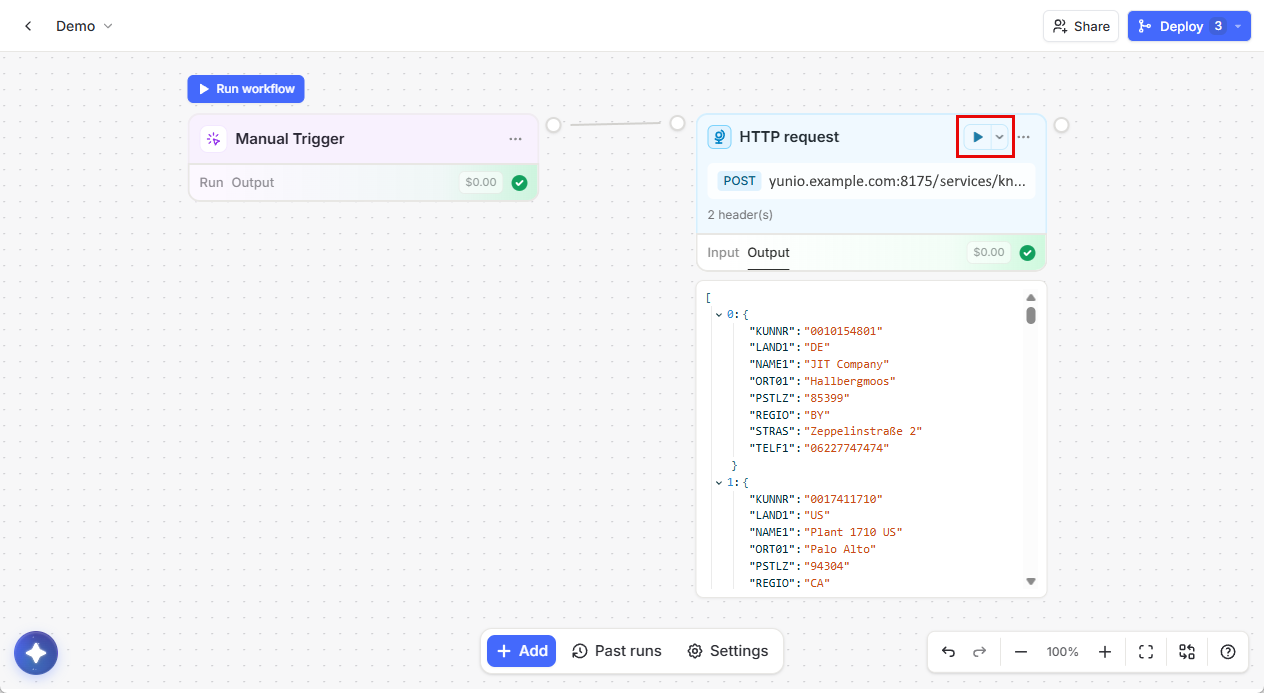Image resolution: width=1264 pixels, height=693 pixels.
Task: Click the Run workflow button
Action: (246, 89)
